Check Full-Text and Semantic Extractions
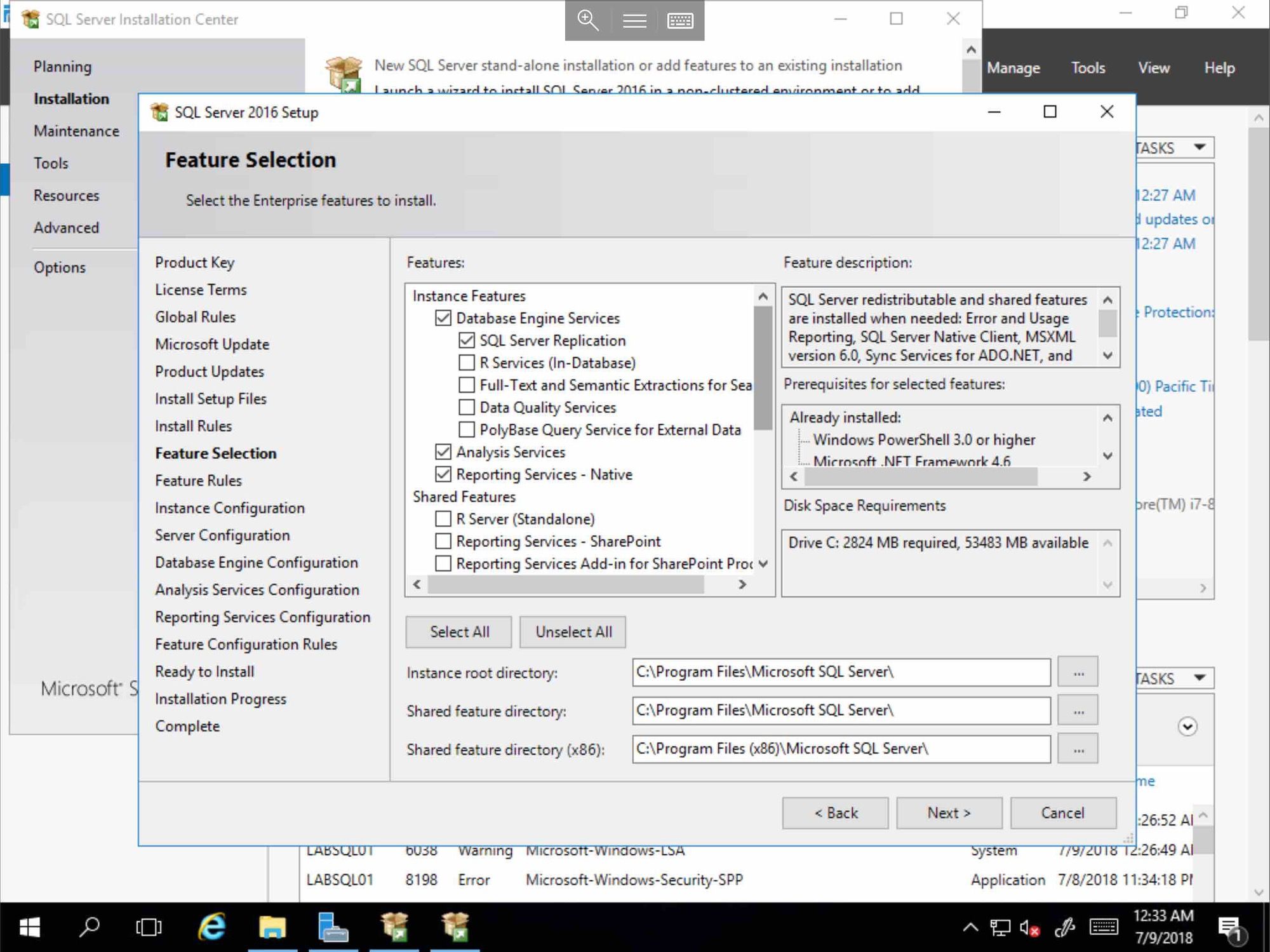 tap(467, 385)
